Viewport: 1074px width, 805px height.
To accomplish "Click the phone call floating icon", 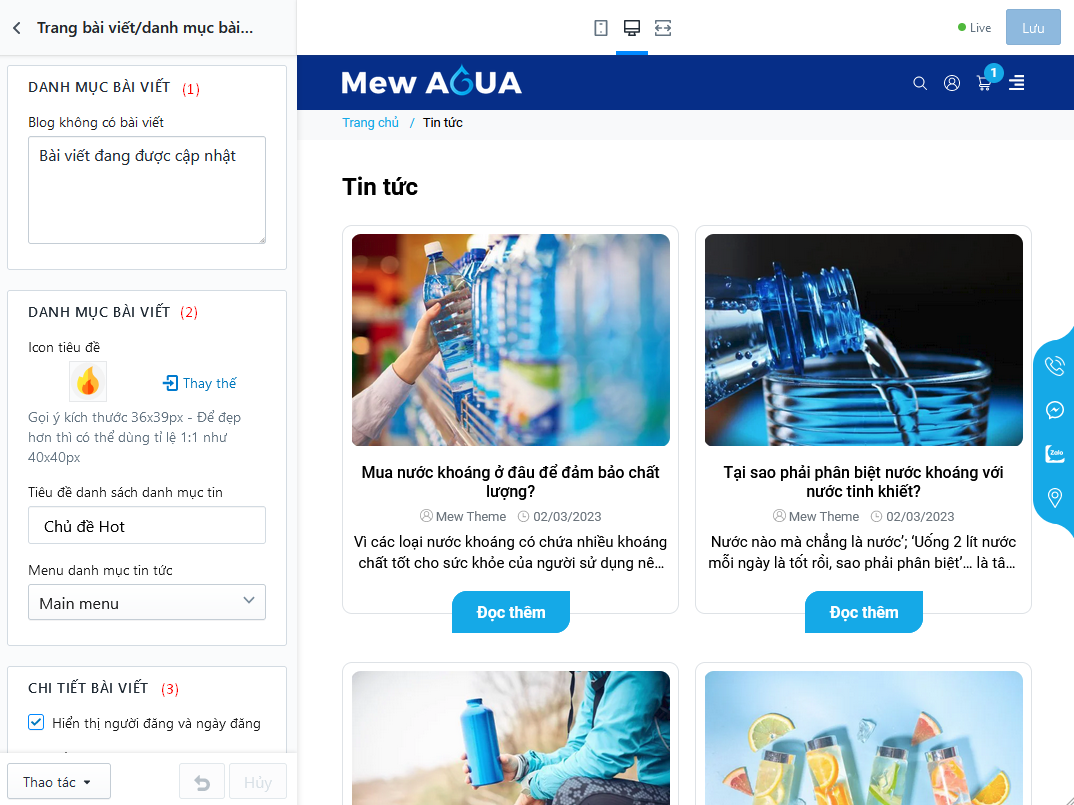I will point(1055,366).
